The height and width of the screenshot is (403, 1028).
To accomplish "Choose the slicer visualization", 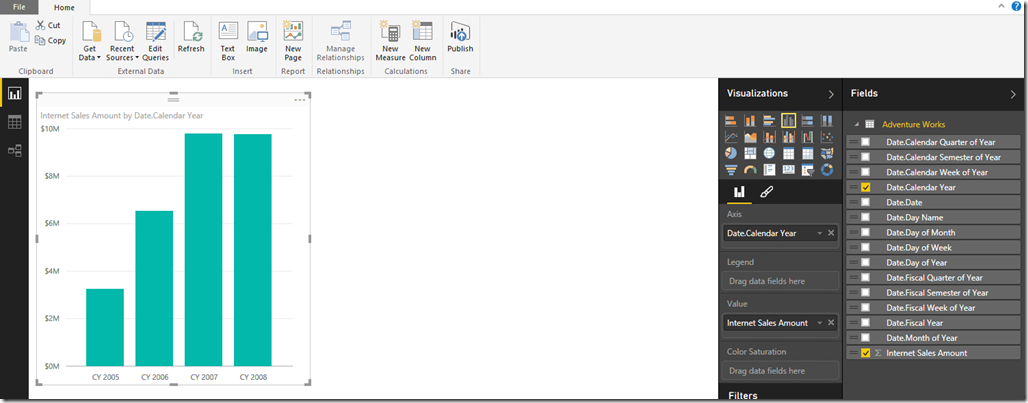I will click(808, 170).
